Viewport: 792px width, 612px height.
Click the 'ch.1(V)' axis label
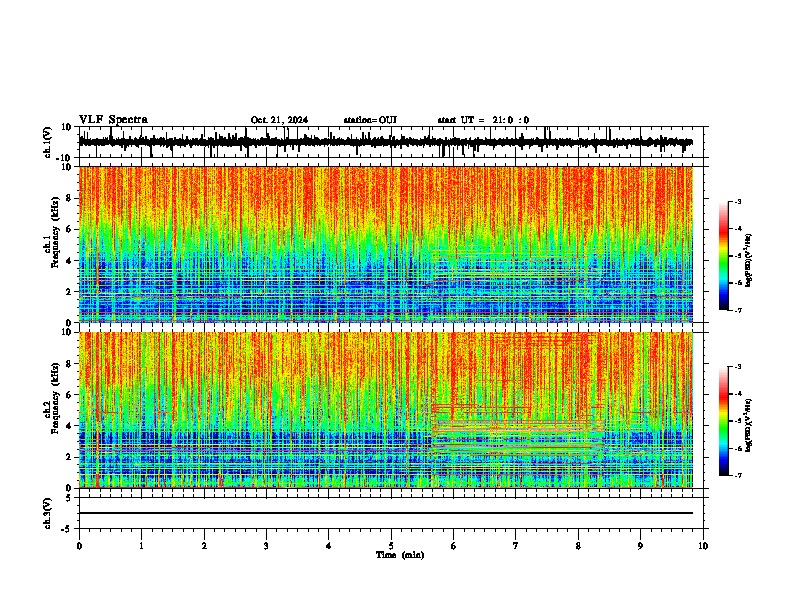tap(48, 142)
